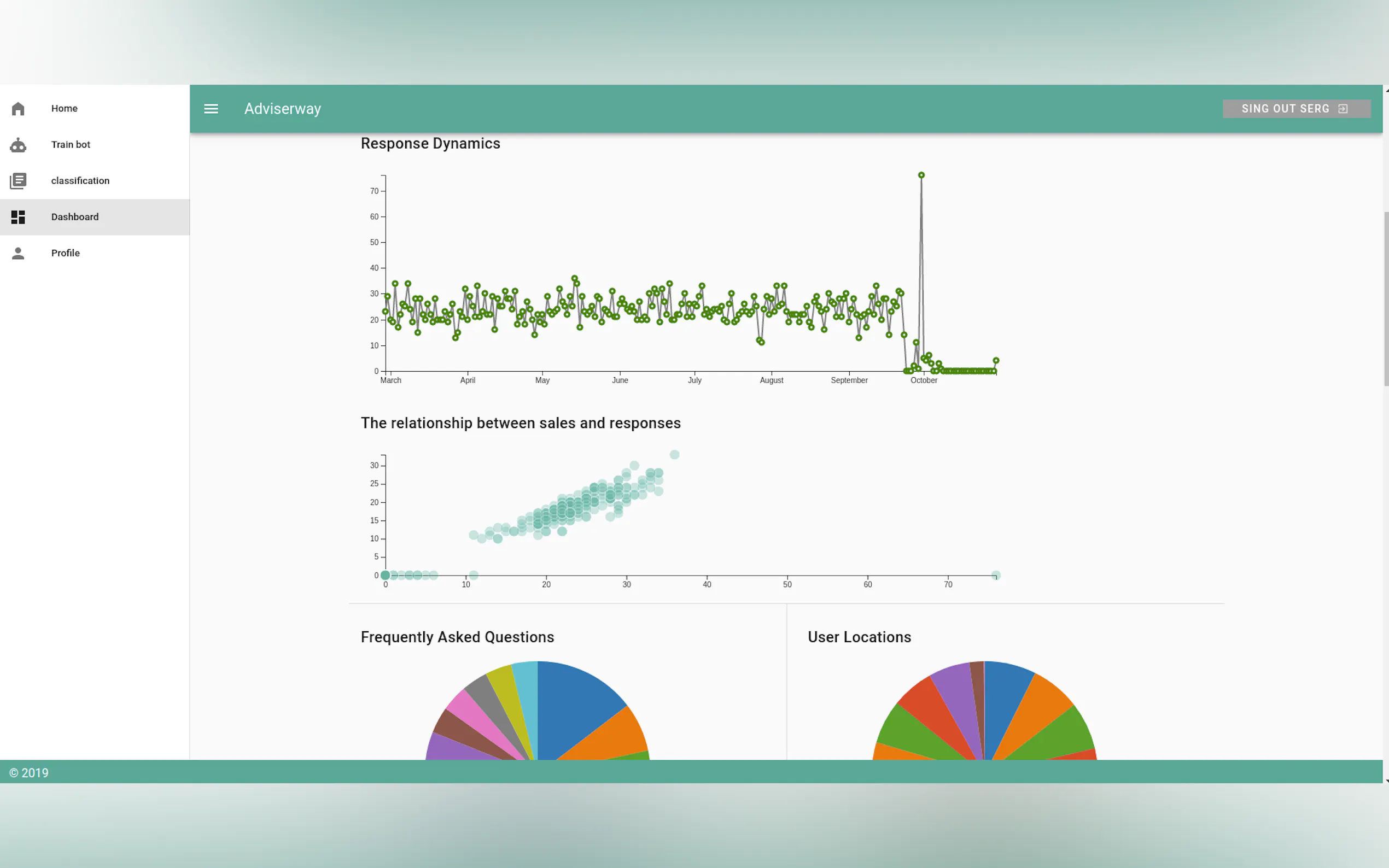
Task: Click the scatter point at zero origin
Action: coord(386,575)
